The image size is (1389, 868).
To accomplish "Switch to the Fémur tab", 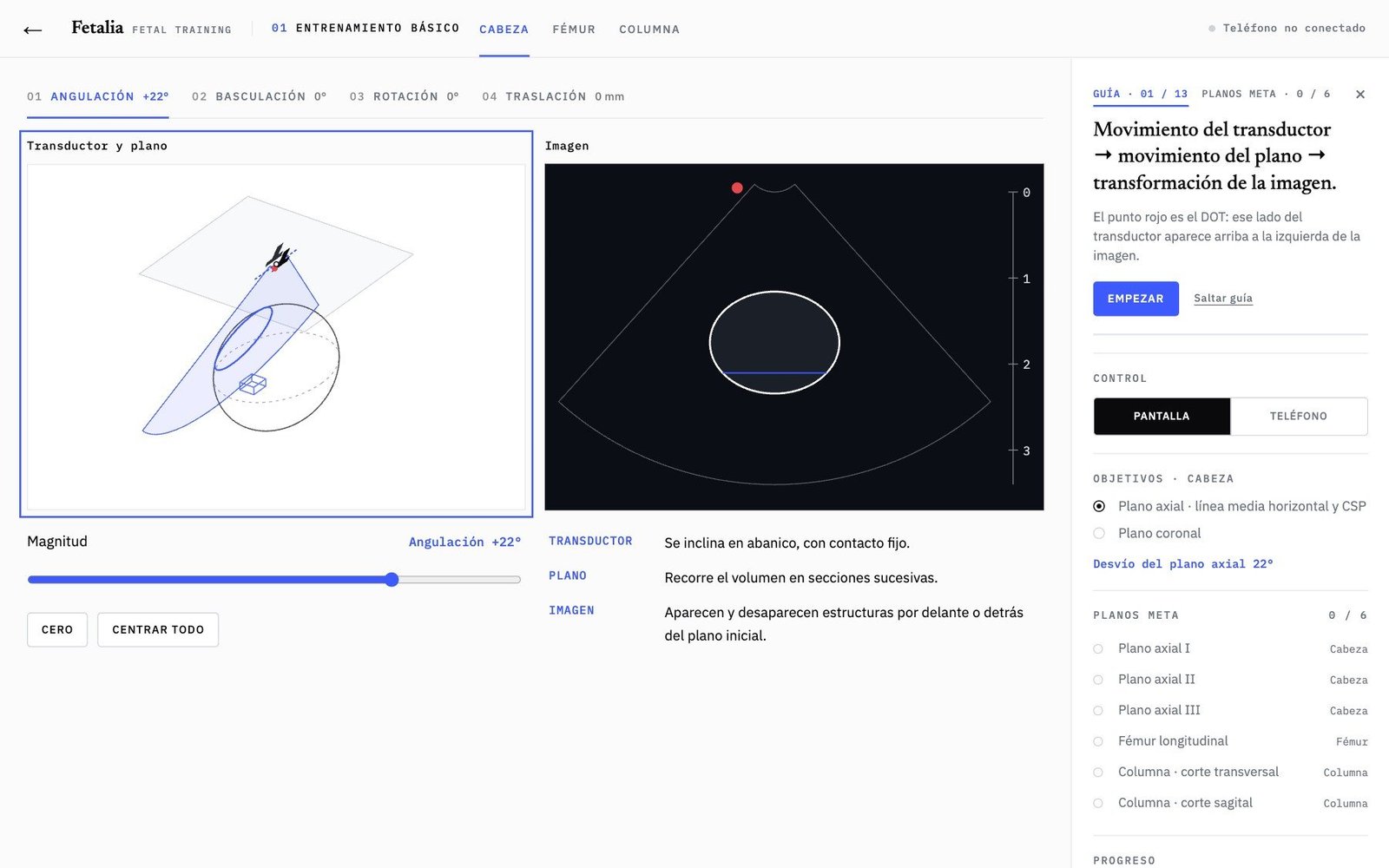I will (x=574, y=30).
